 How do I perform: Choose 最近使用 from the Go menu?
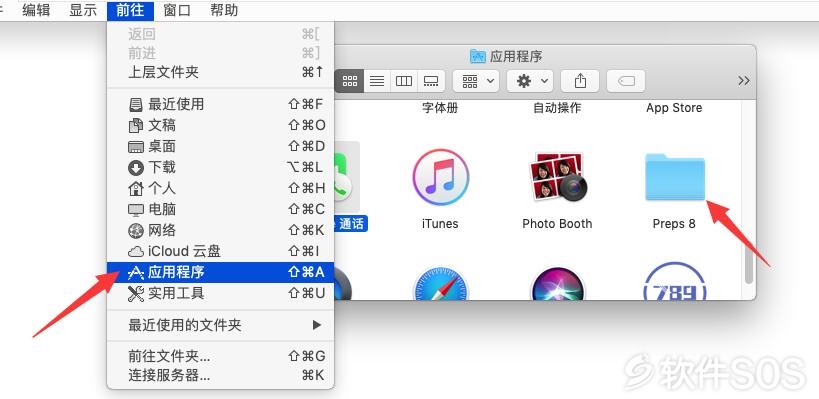tap(220, 104)
